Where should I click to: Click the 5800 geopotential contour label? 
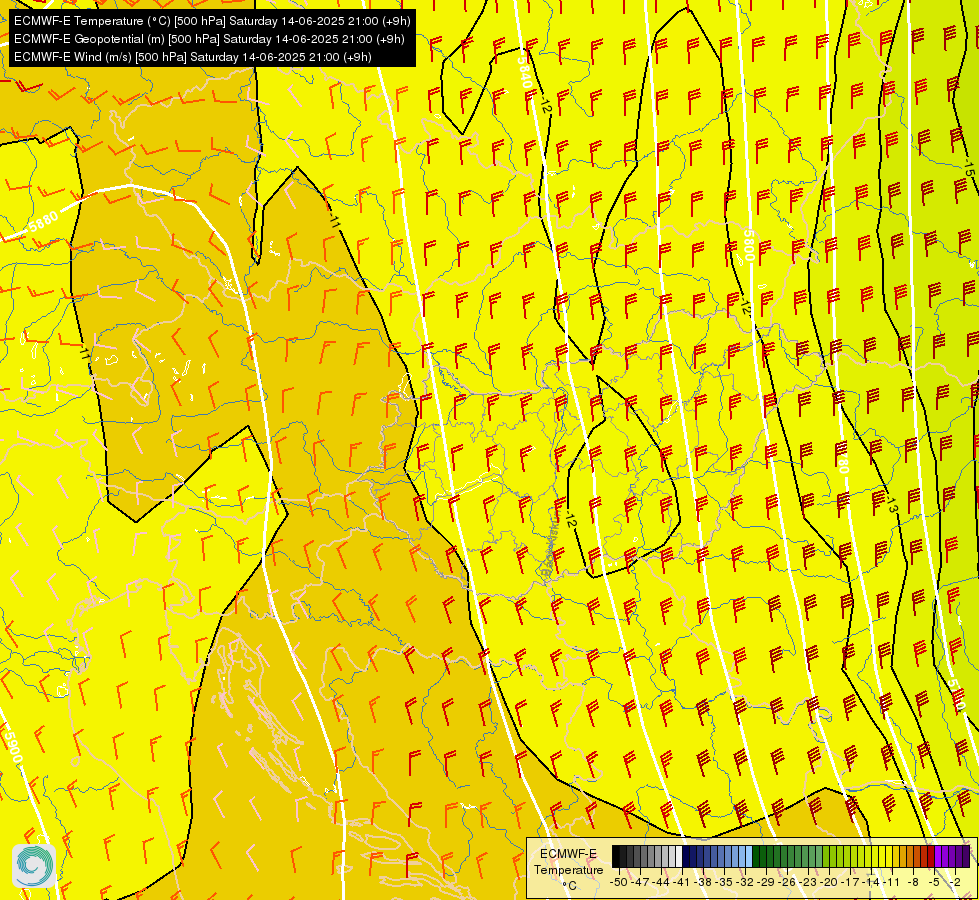click(x=749, y=245)
